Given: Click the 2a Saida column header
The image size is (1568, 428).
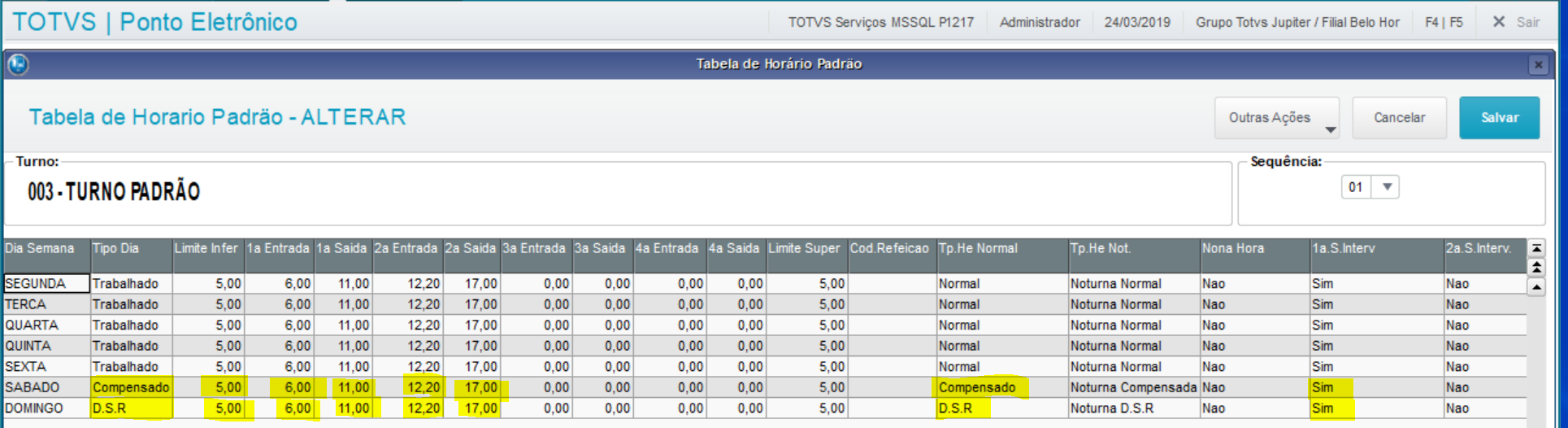Looking at the screenshot, I should tap(471, 255).
